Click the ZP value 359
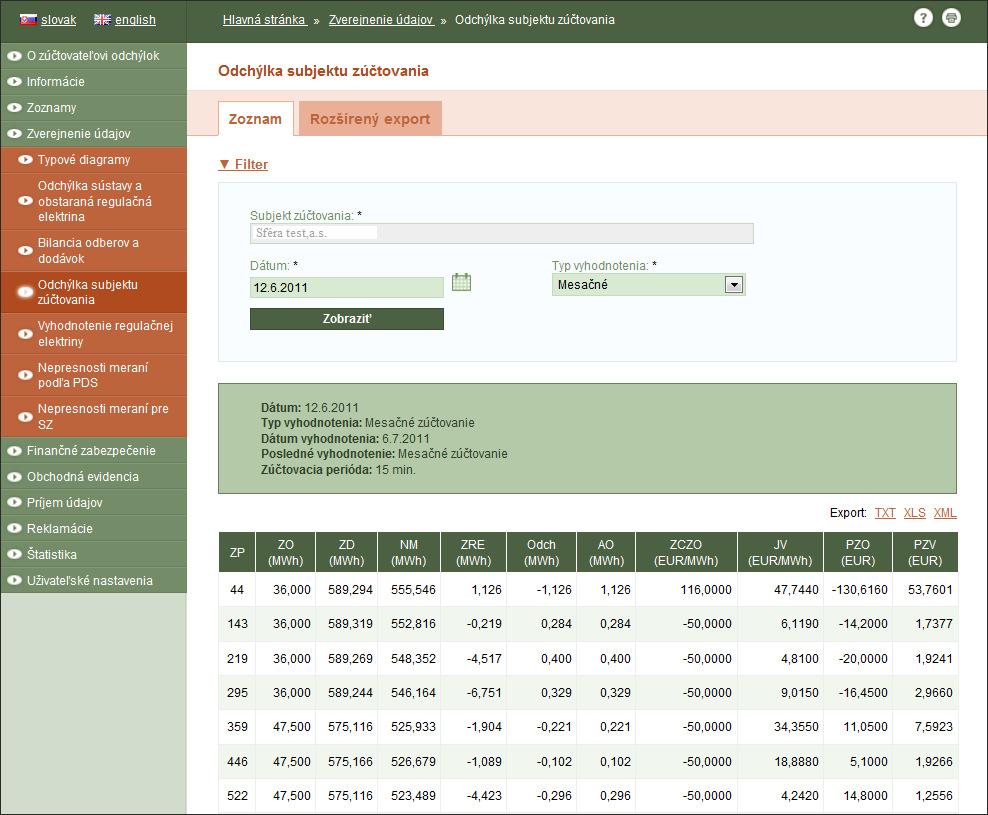 pyautogui.click(x=237, y=727)
